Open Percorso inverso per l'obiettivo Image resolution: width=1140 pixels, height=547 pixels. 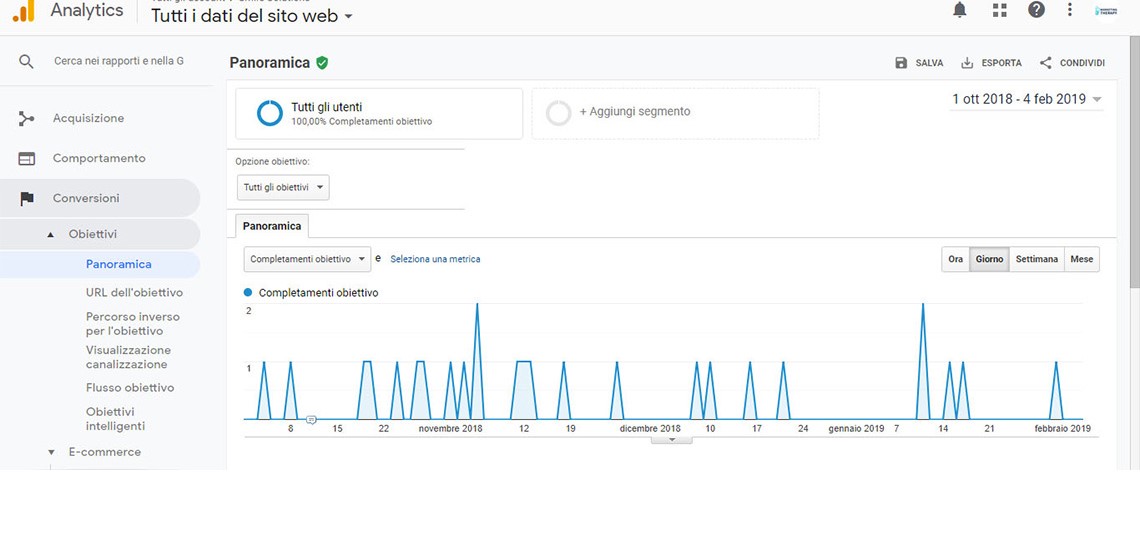132,324
